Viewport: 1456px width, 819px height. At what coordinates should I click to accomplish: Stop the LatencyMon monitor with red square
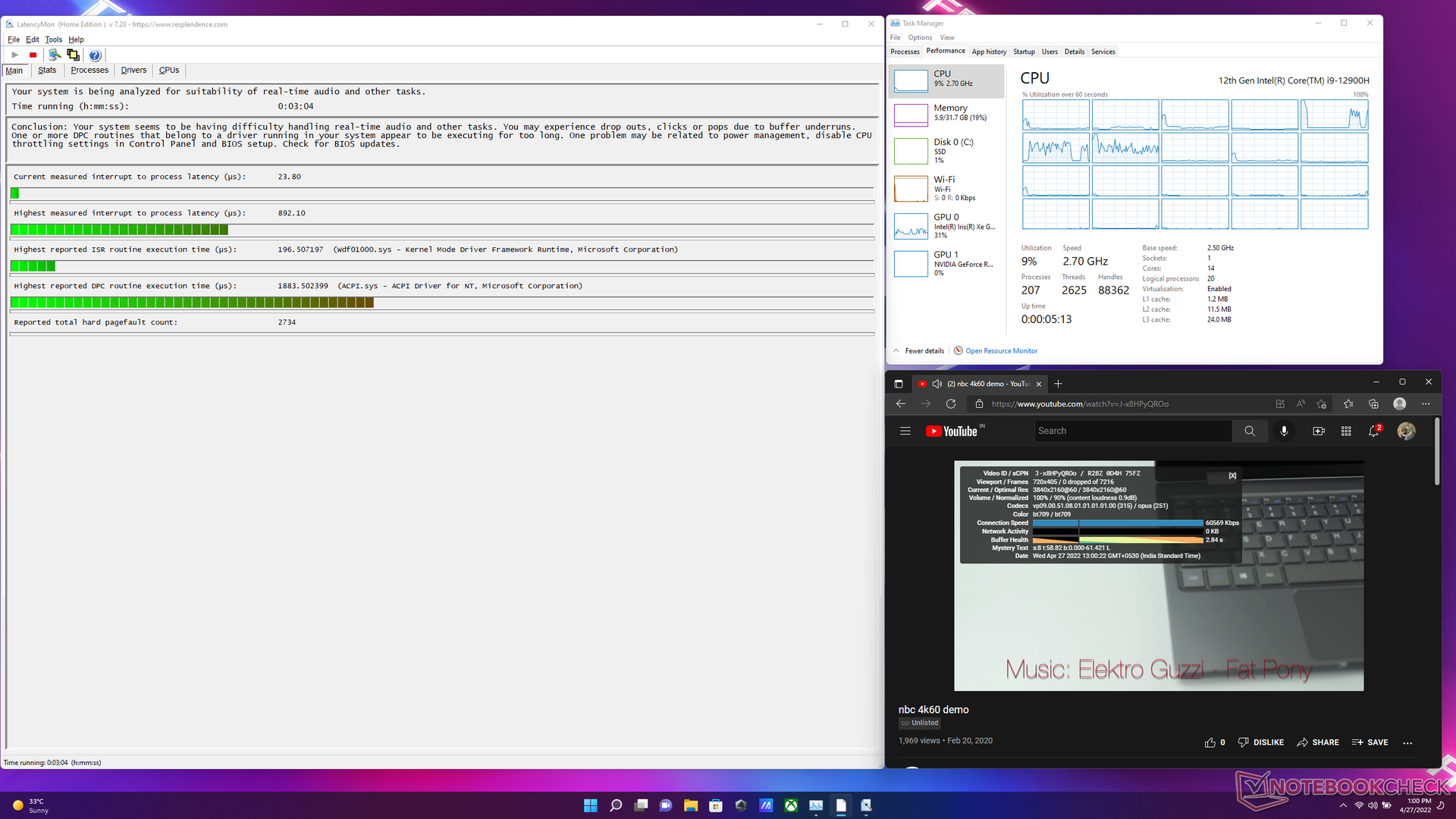coord(33,55)
